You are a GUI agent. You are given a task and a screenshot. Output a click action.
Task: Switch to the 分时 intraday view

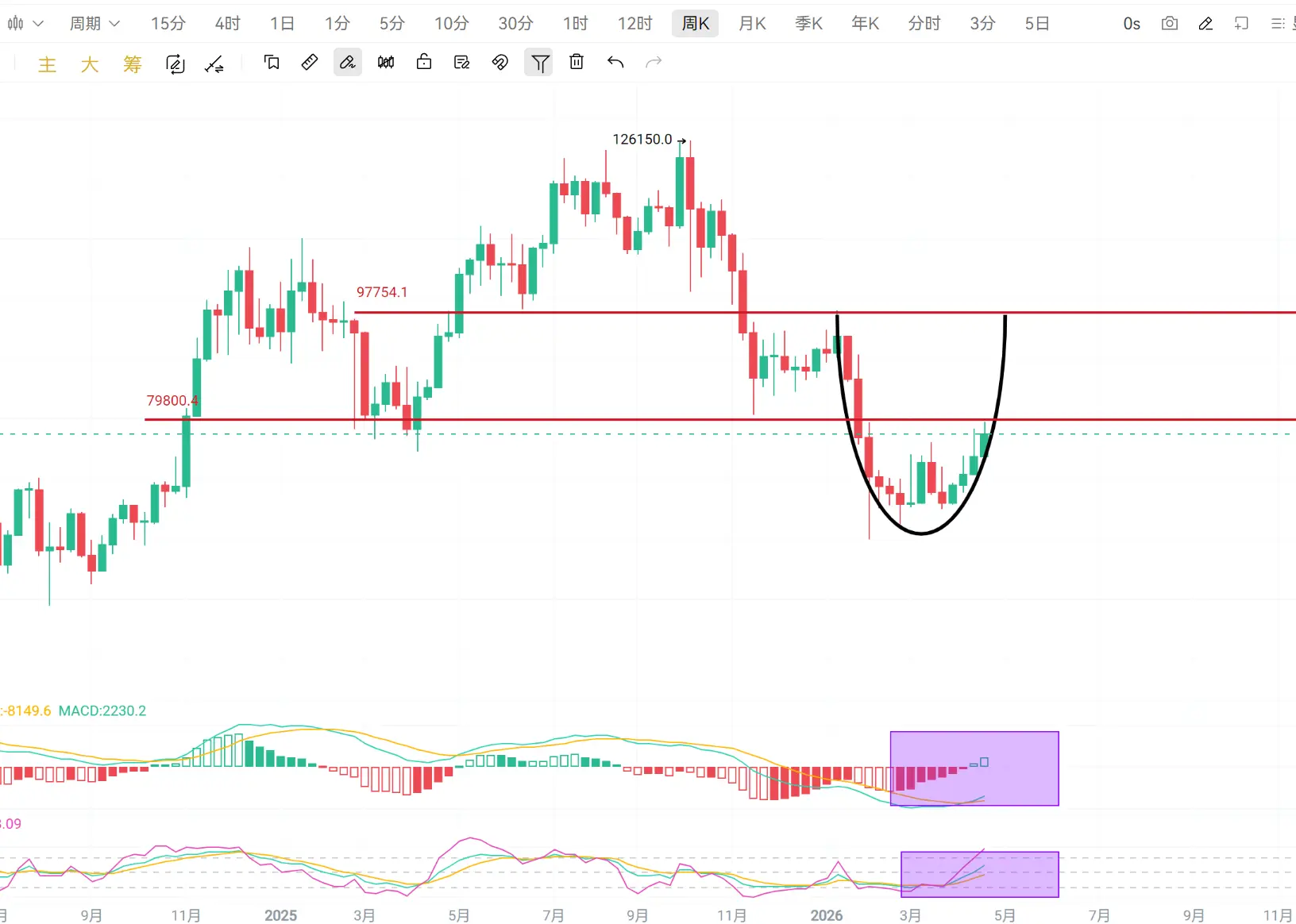(924, 24)
